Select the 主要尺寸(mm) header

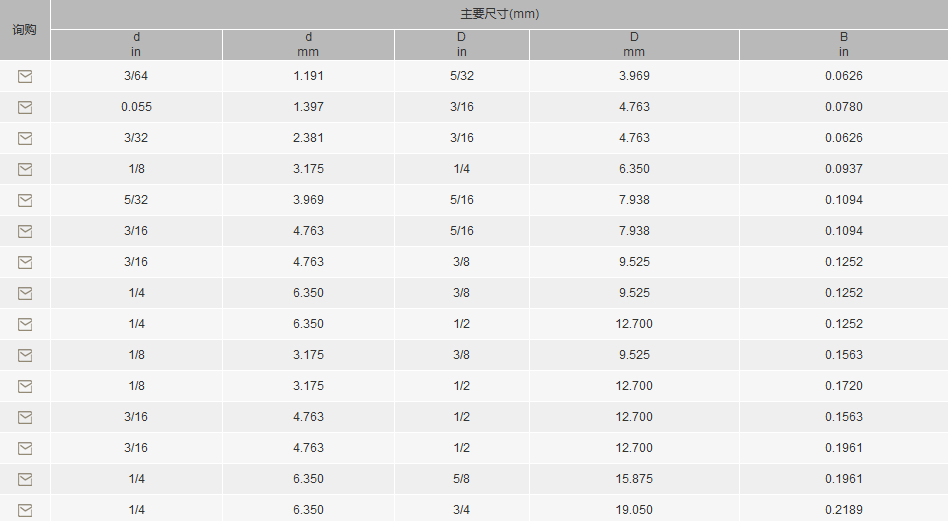[x=499, y=14]
